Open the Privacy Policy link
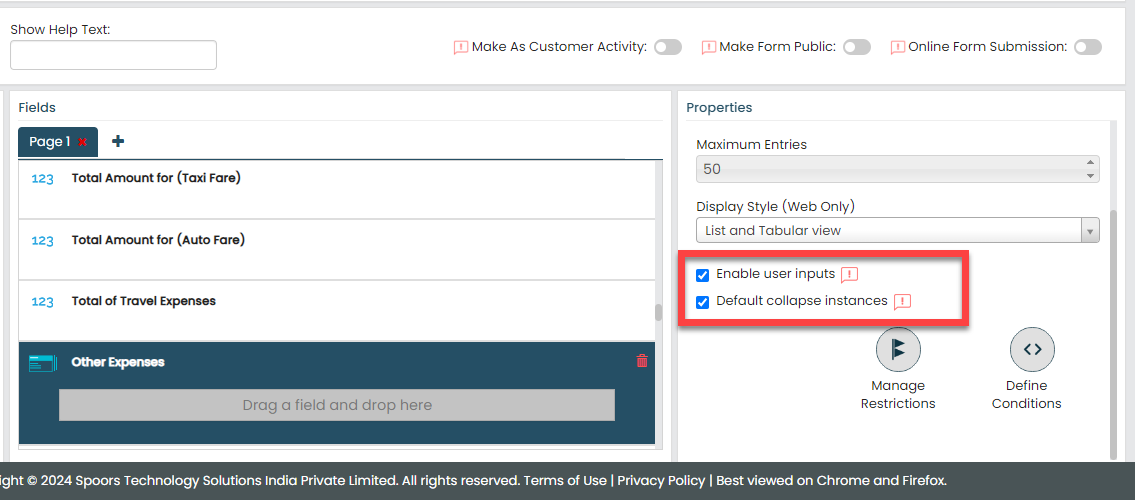Image resolution: width=1135 pixels, height=500 pixels. point(661,480)
